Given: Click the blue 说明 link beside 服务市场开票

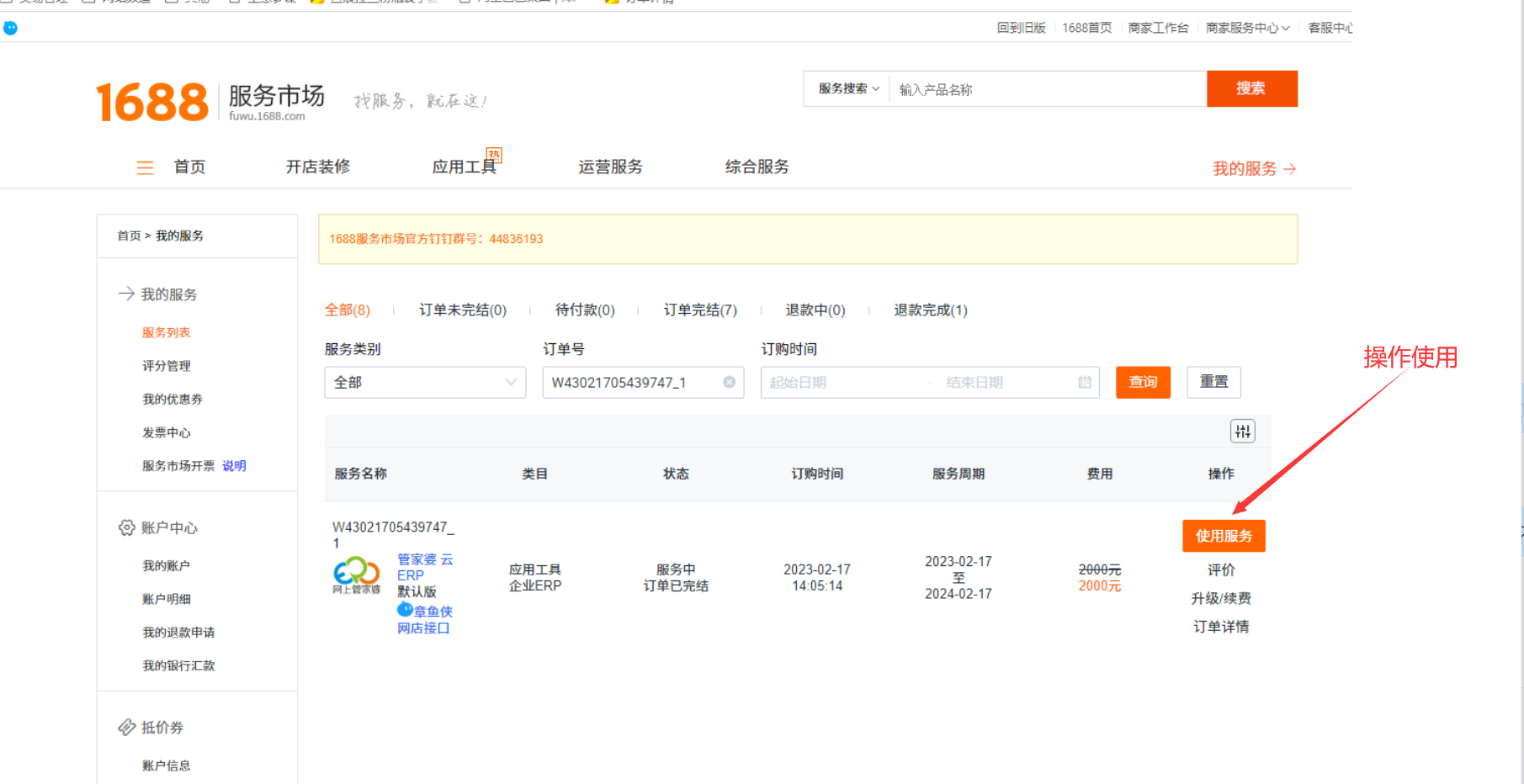Looking at the screenshot, I should pos(234,466).
